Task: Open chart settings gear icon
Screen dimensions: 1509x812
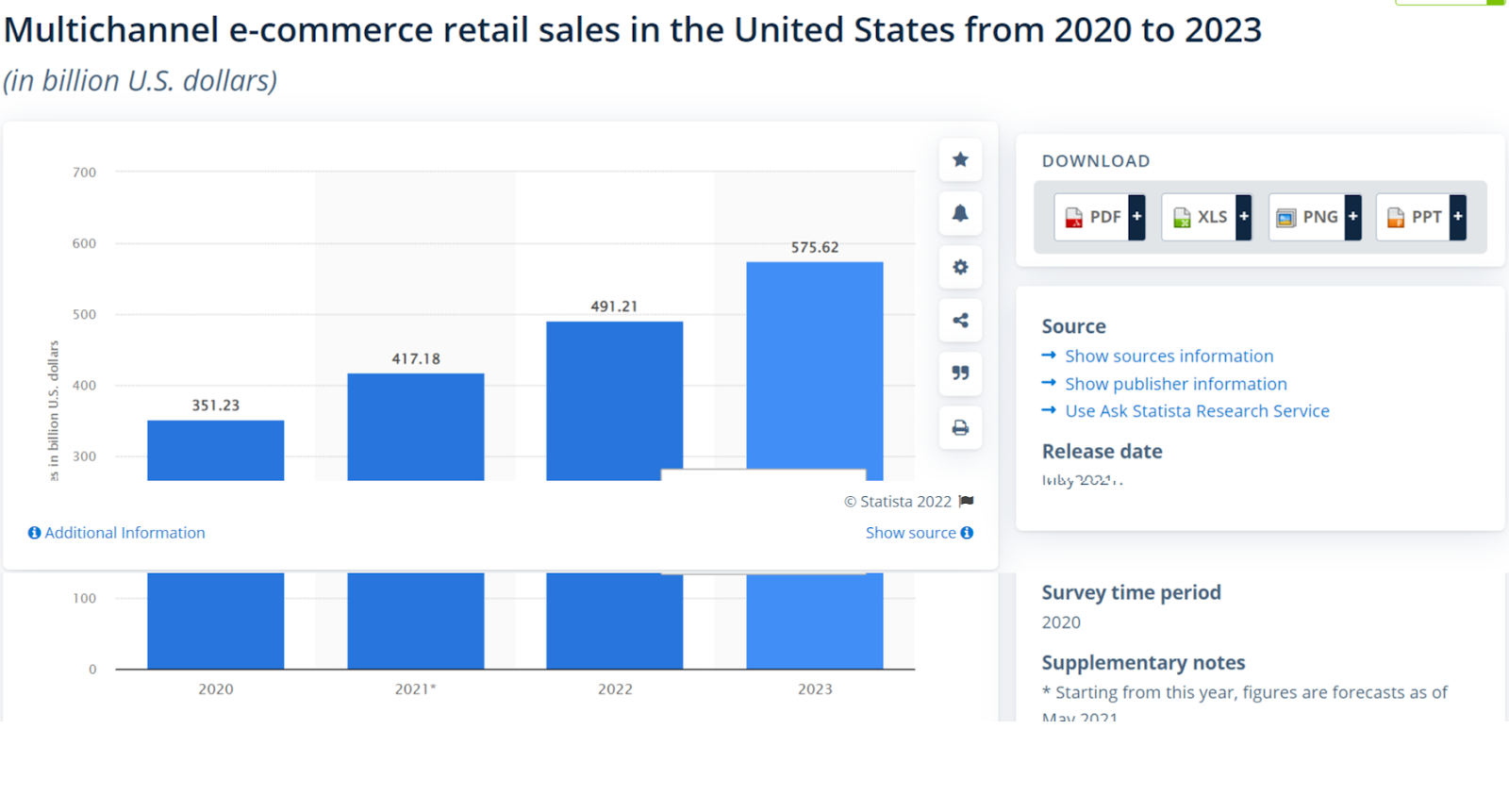Action: [x=960, y=267]
